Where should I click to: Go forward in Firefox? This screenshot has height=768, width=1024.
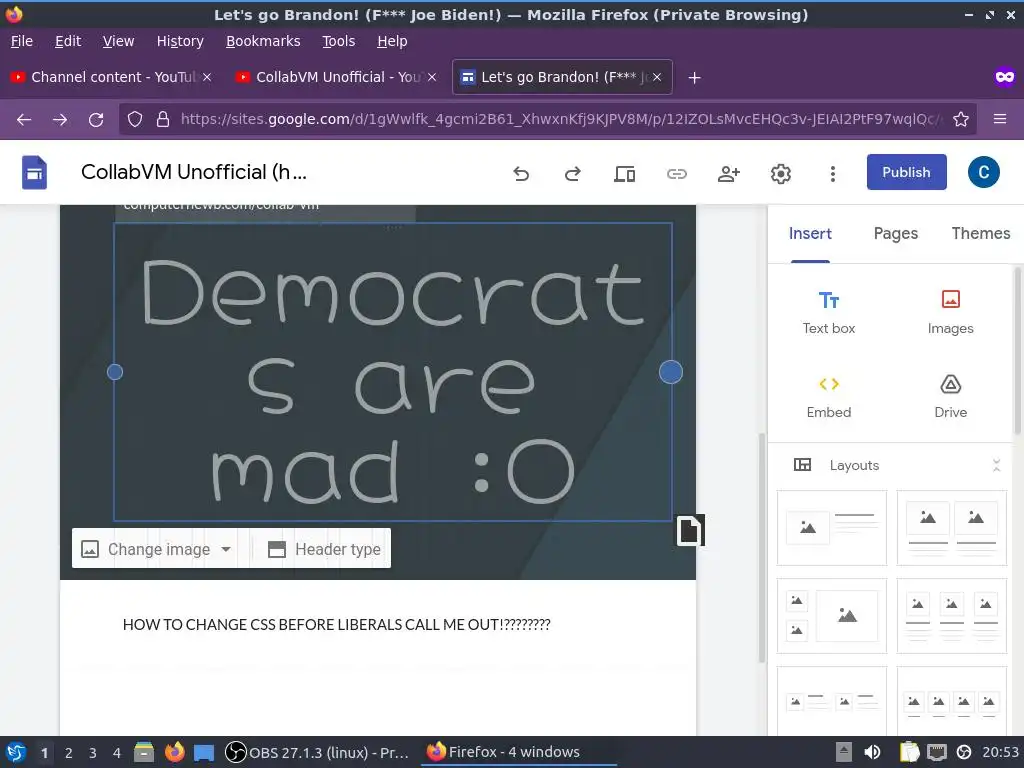(60, 120)
